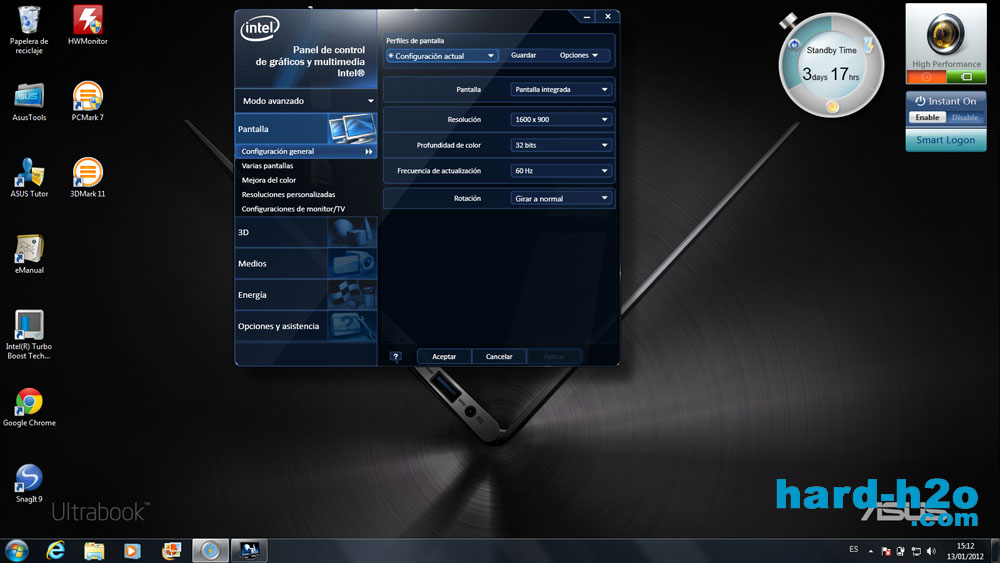Click the help question mark icon

[x=396, y=356]
